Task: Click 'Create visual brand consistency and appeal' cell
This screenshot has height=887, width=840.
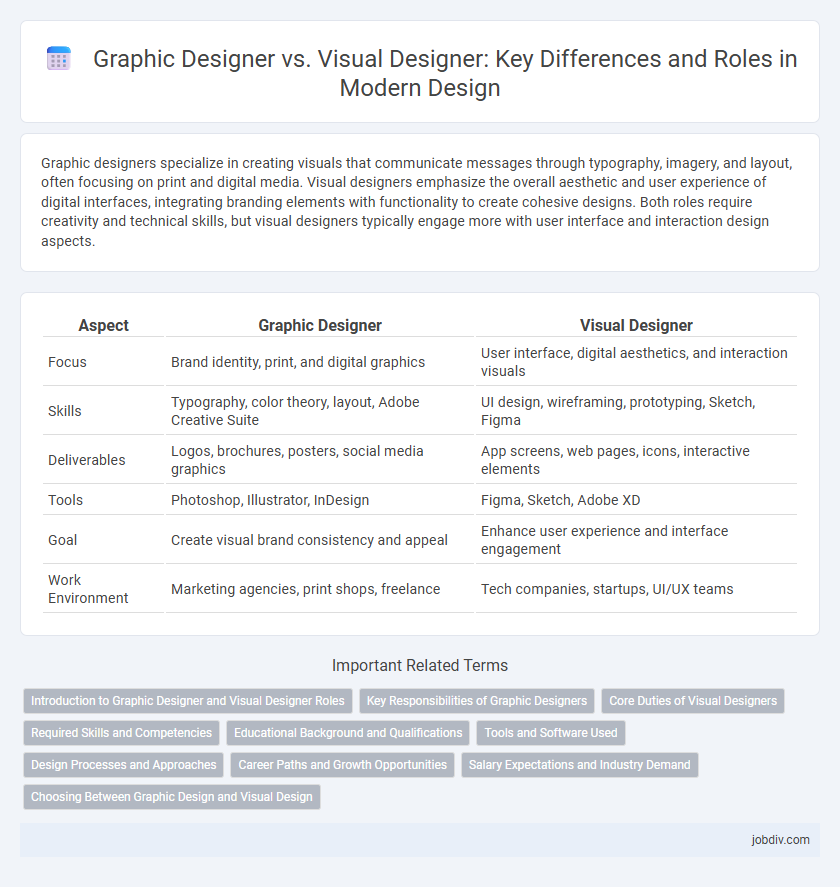Action: click(320, 540)
